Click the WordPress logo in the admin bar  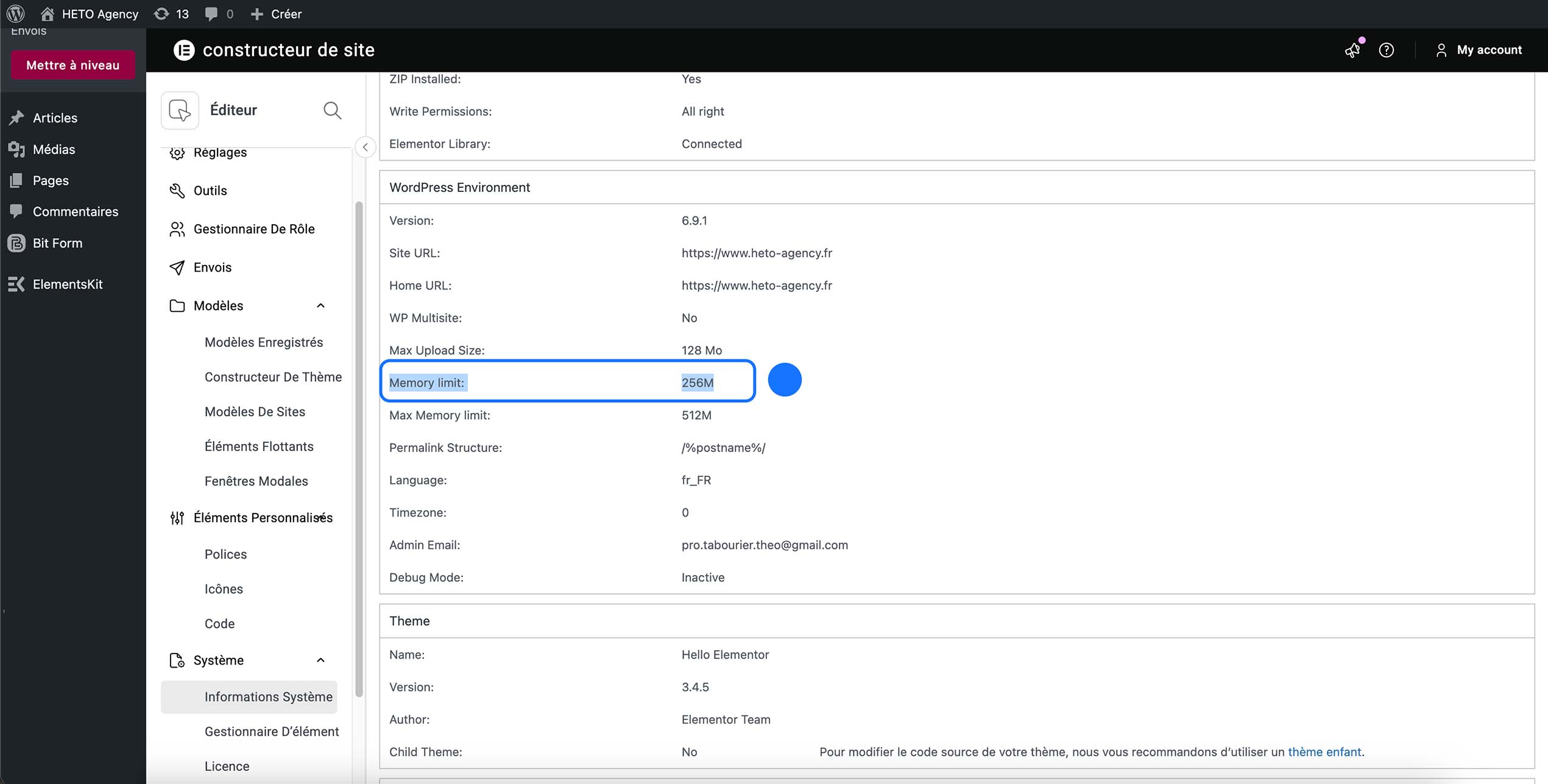pos(15,13)
